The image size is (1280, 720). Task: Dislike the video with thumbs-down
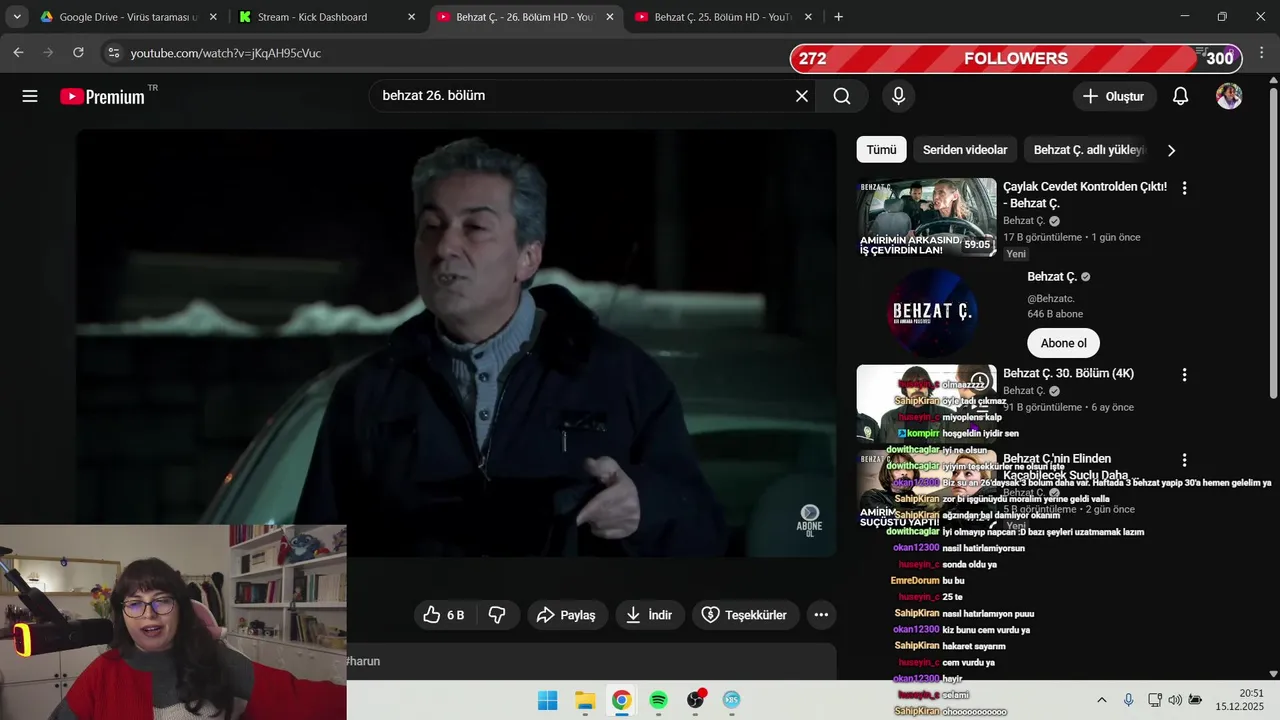tap(497, 615)
